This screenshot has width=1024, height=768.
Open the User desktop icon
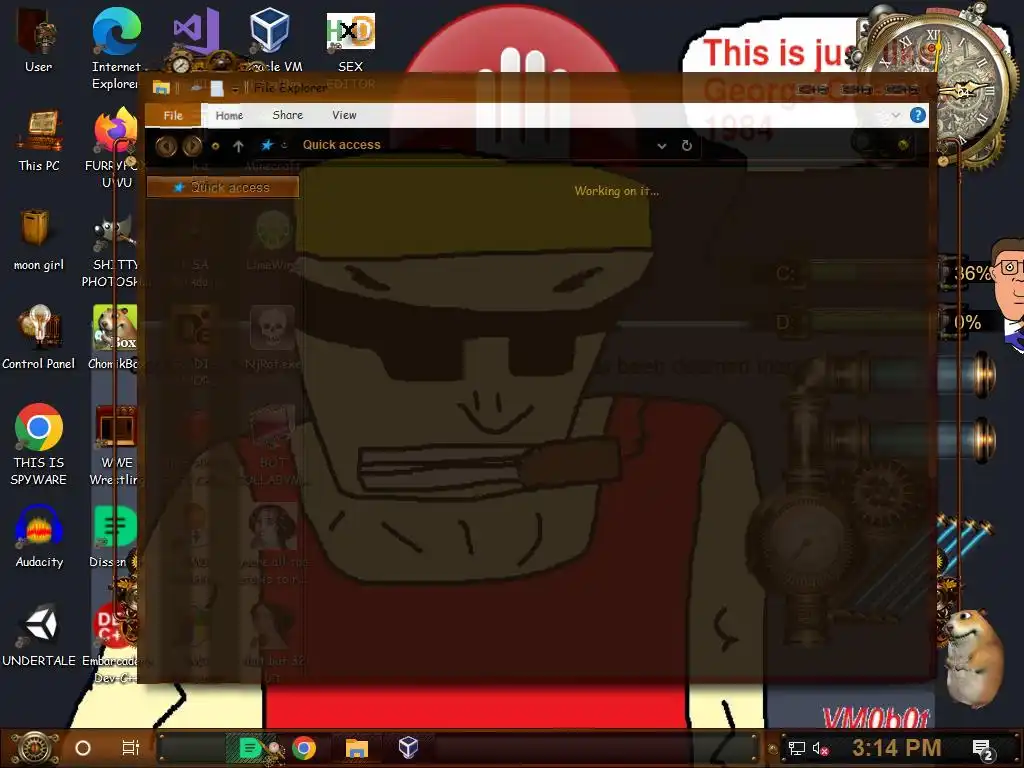(x=39, y=40)
